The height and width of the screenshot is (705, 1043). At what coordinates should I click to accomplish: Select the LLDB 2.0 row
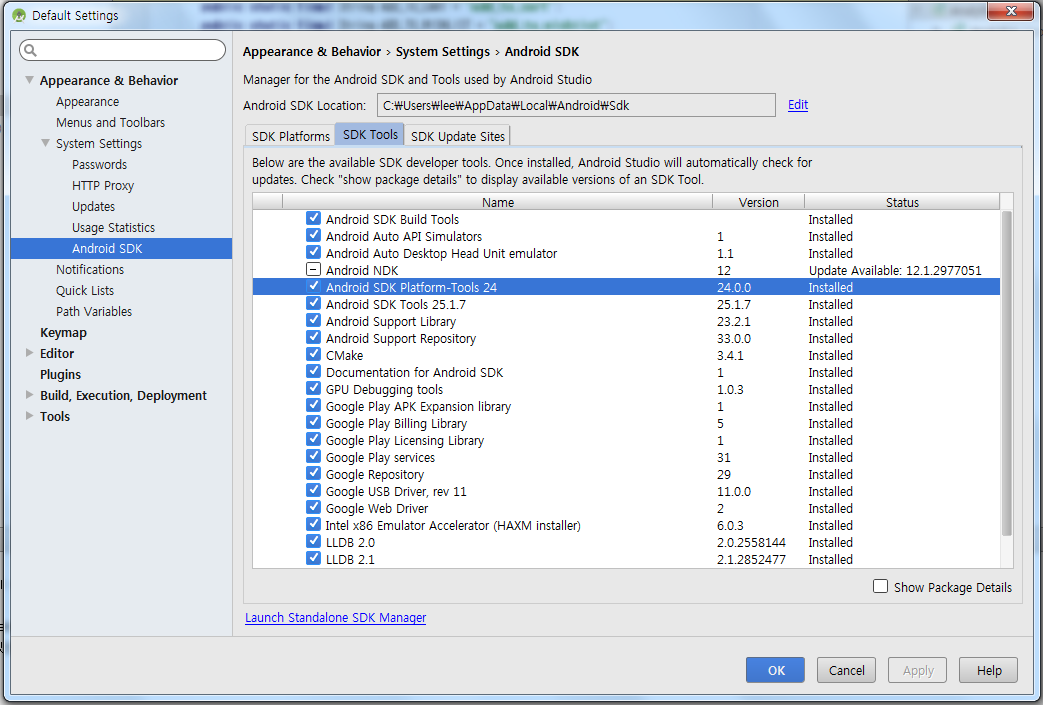[626, 542]
